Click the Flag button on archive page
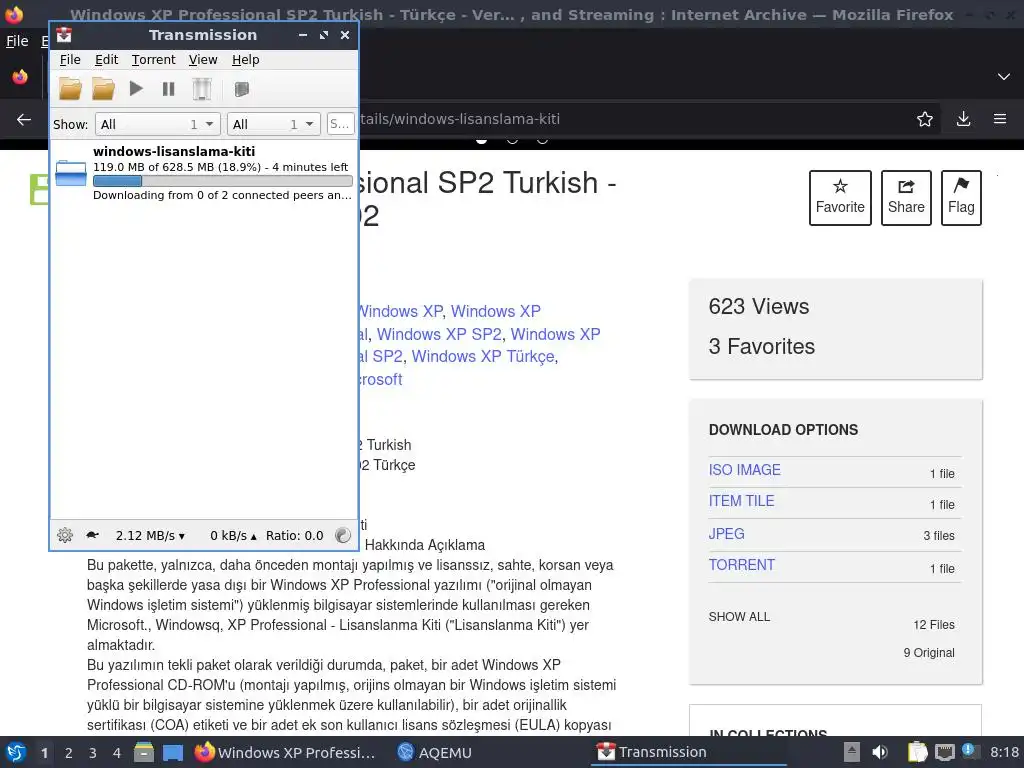This screenshot has height=768, width=1024. click(x=961, y=198)
